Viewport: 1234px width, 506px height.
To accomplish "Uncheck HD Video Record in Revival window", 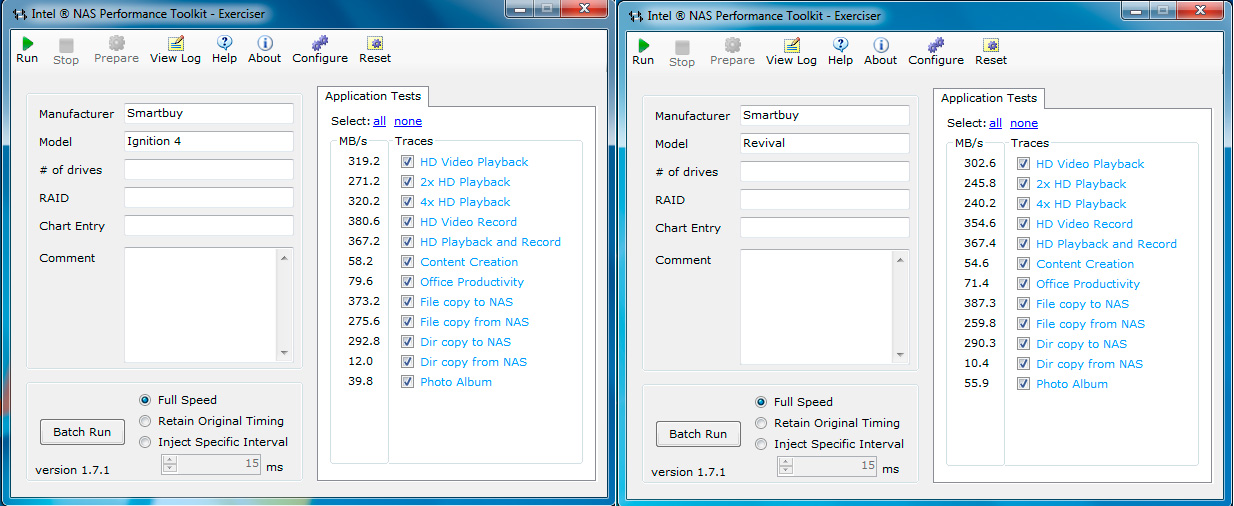I will (1023, 224).
